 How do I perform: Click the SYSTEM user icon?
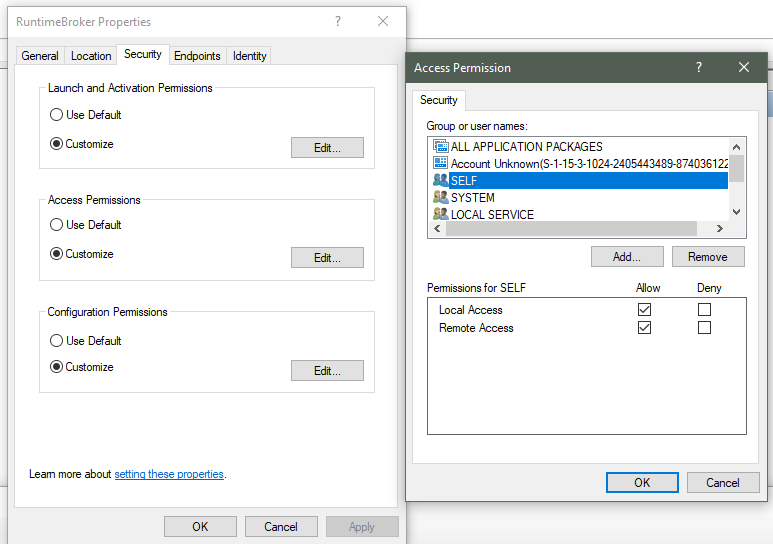pos(440,197)
